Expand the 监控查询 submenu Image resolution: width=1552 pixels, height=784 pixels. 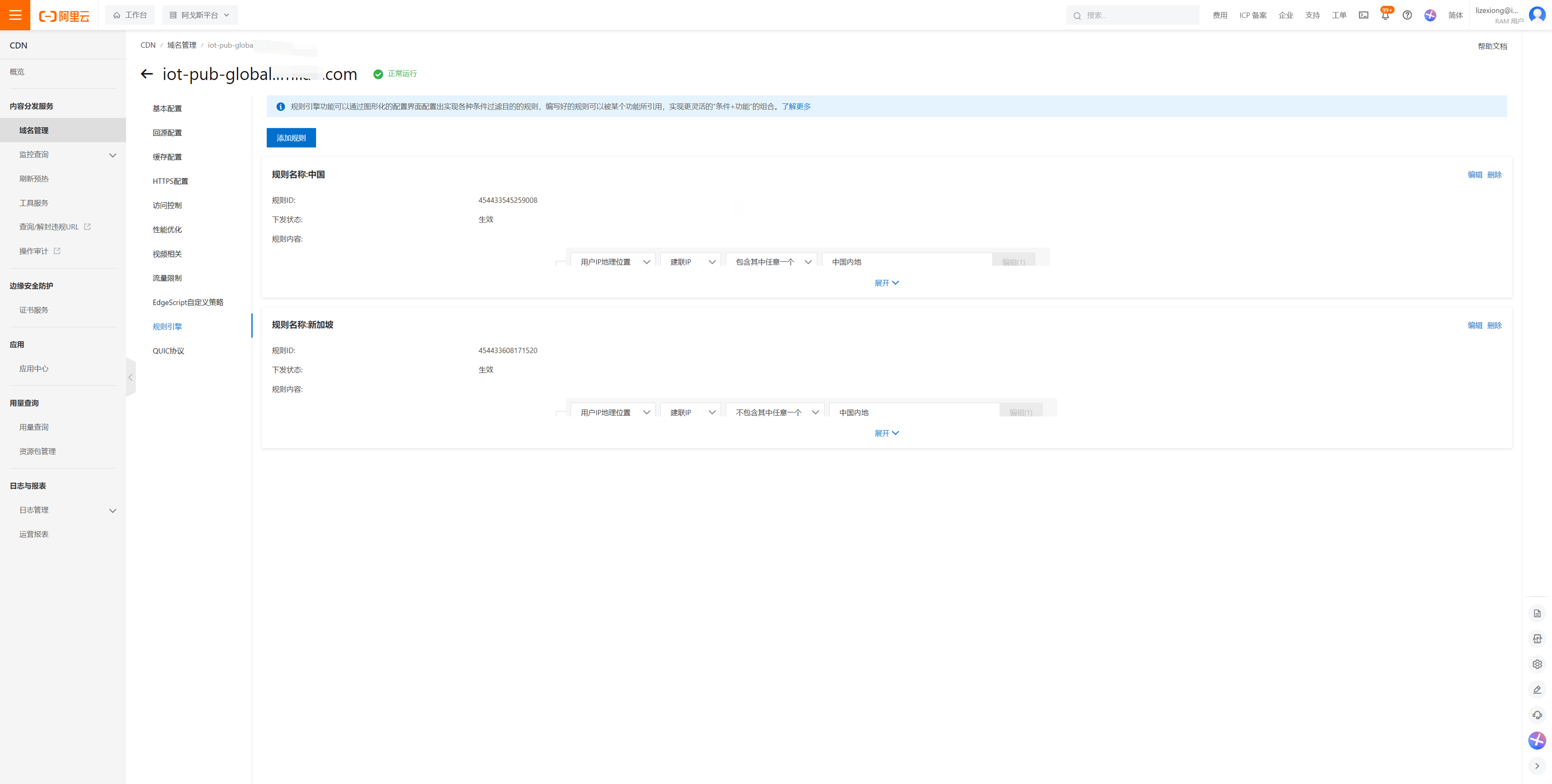(x=112, y=155)
